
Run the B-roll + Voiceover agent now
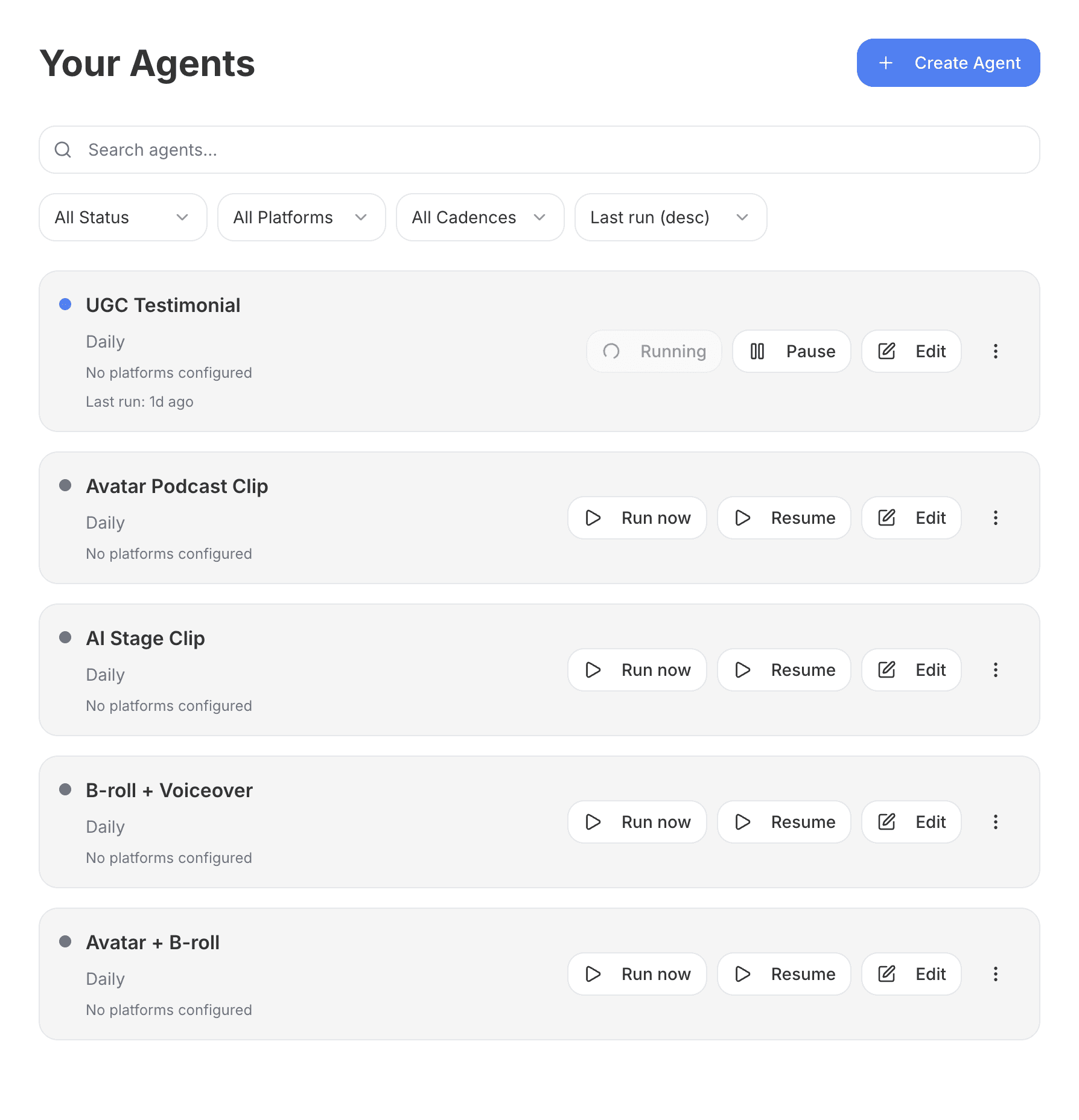click(x=637, y=822)
